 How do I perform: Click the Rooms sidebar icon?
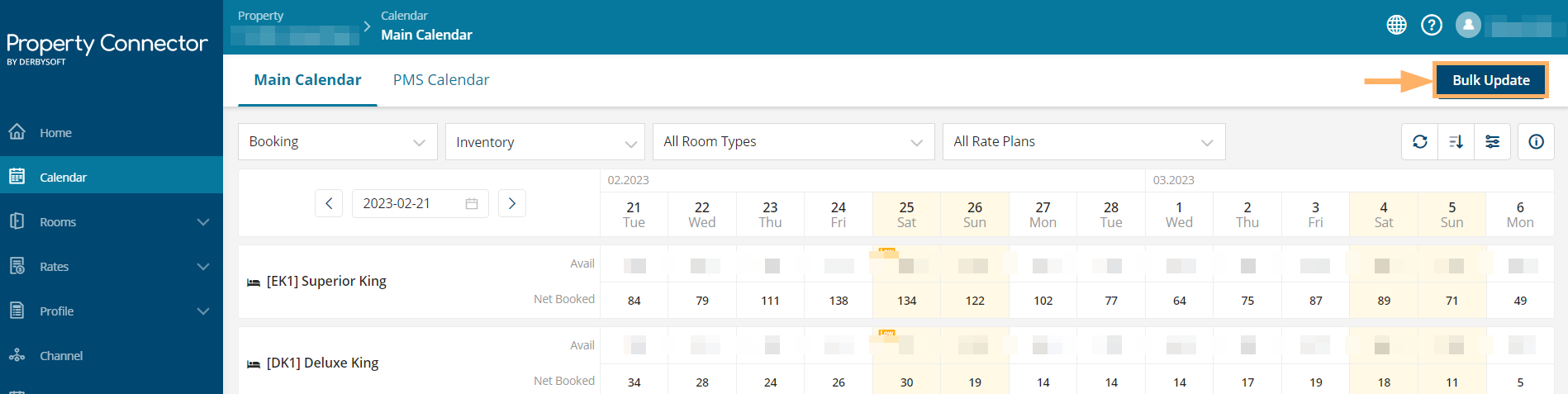click(x=17, y=221)
